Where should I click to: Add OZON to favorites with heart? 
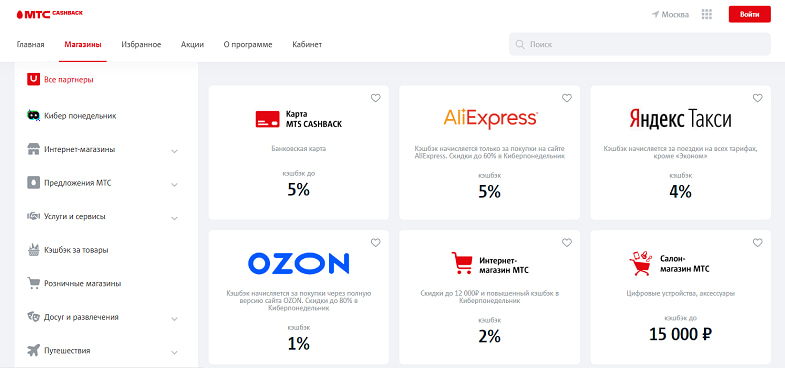click(x=375, y=243)
